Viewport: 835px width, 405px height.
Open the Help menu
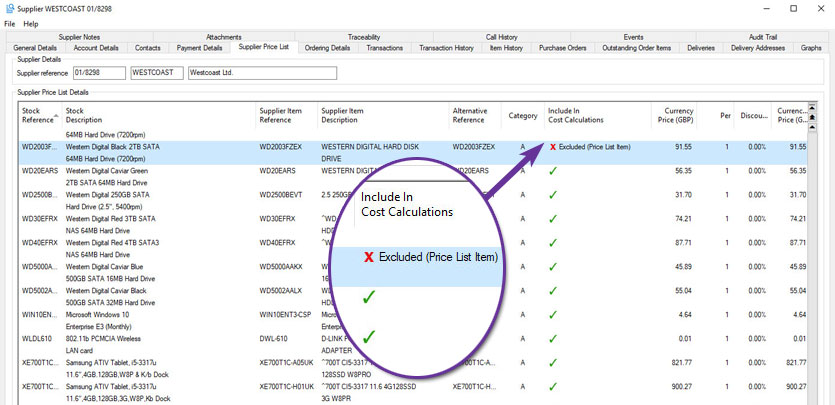click(x=31, y=24)
